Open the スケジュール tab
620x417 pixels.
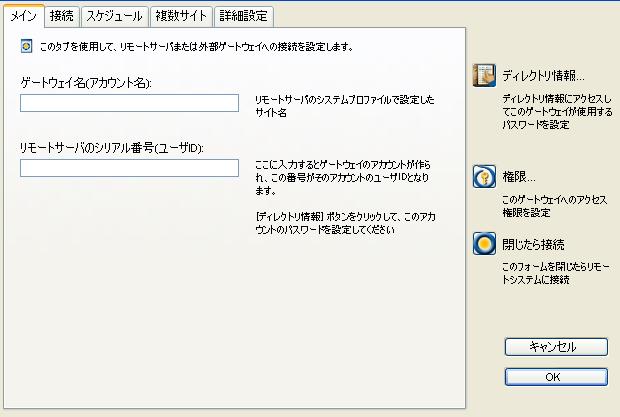coord(114,16)
